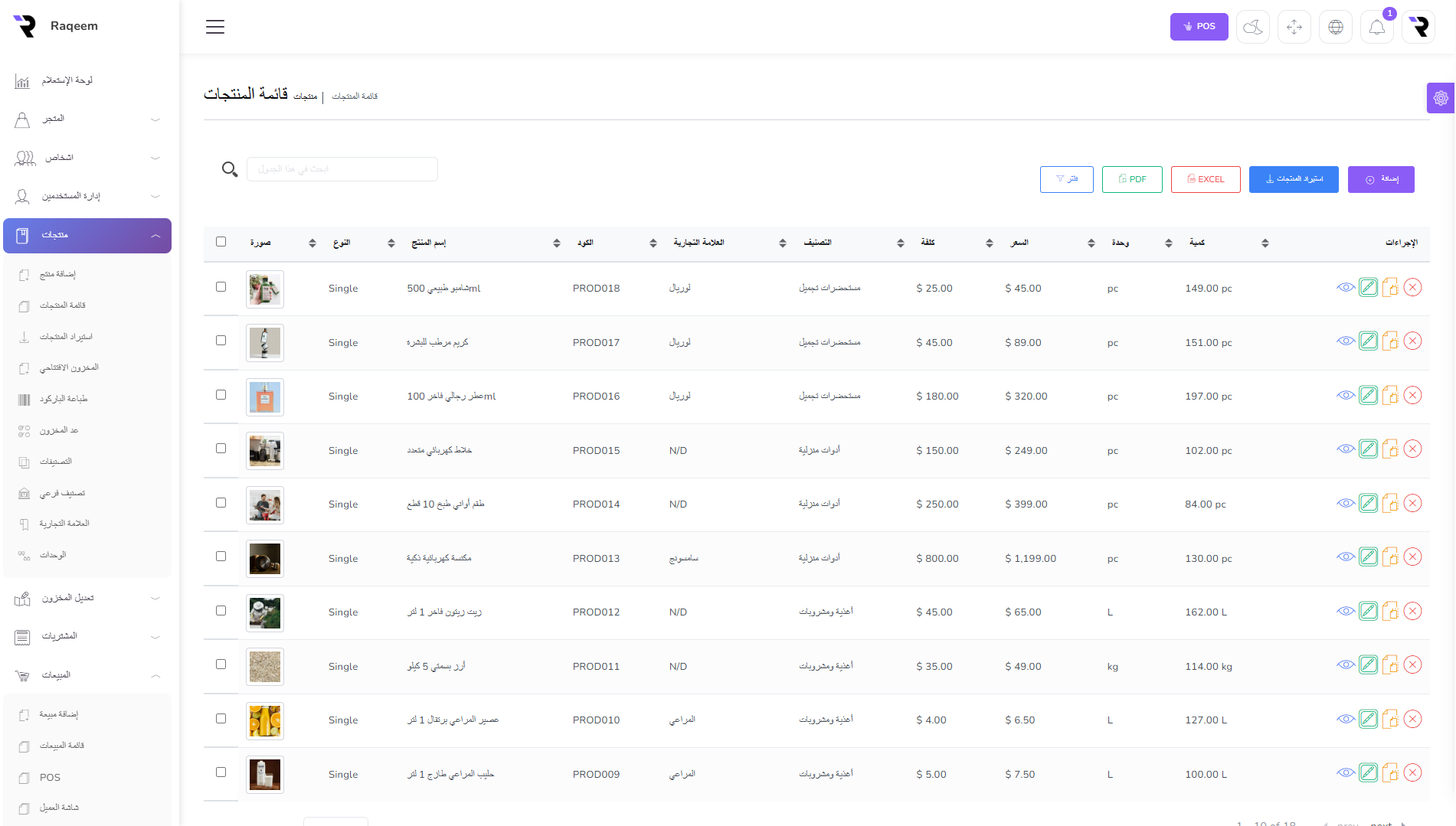The width and height of the screenshot is (1456, 826).
Task: Expand the إدارة المستخدمين sidebar section
Action: (87, 197)
